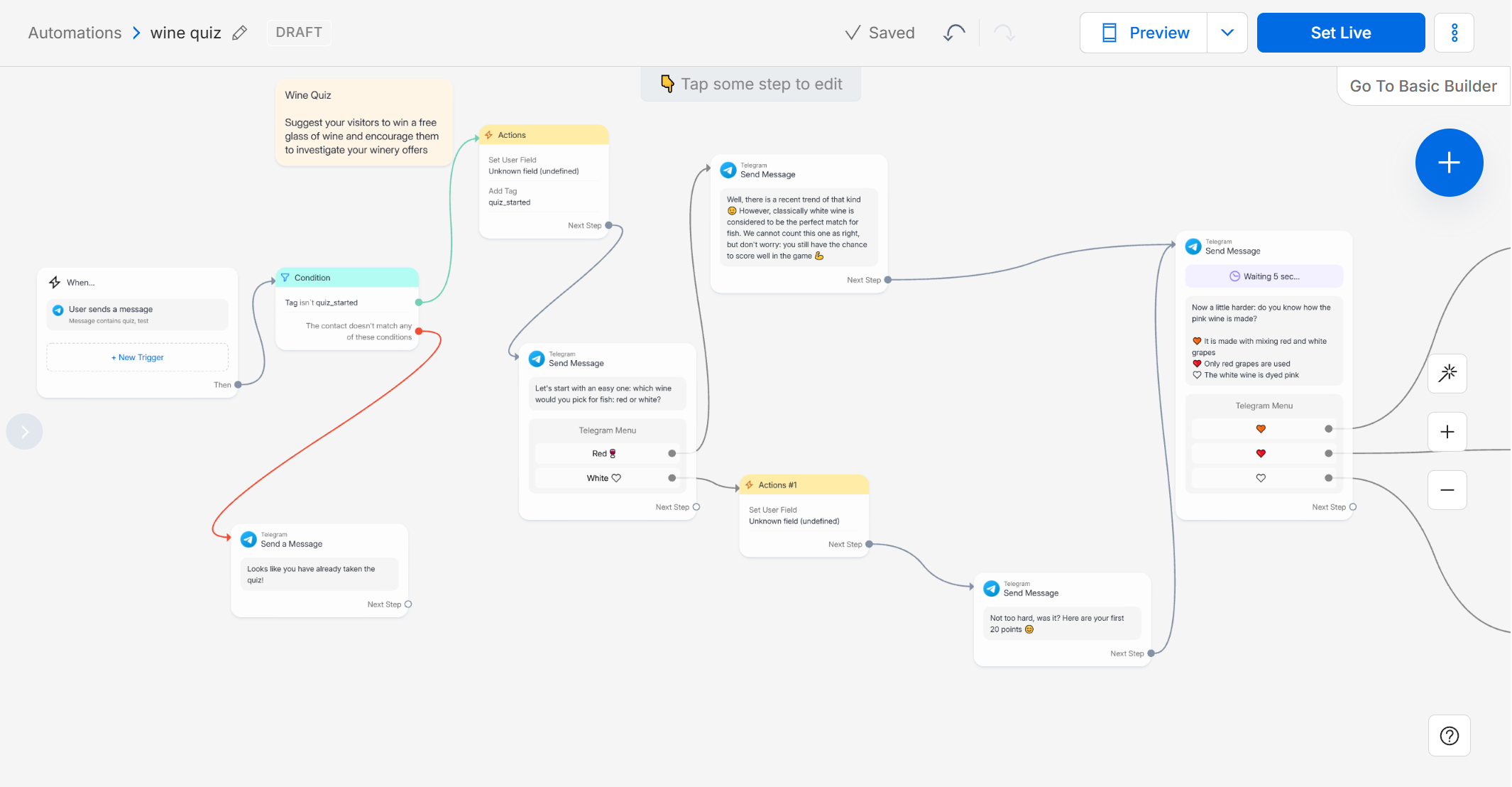The width and height of the screenshot is (1512, 787).
Task: Click the quiz_started Add Tag row
Action: (x=544, y=197)
